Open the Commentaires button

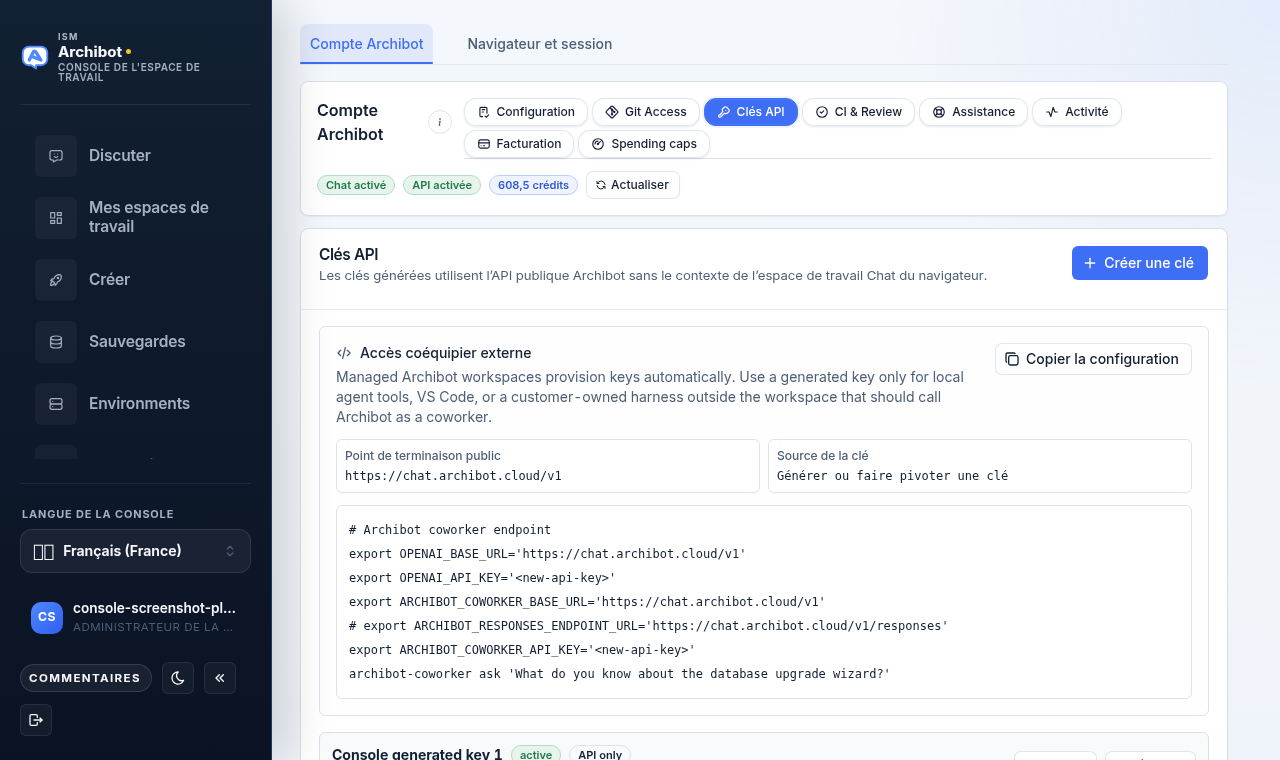click(86, 678)
